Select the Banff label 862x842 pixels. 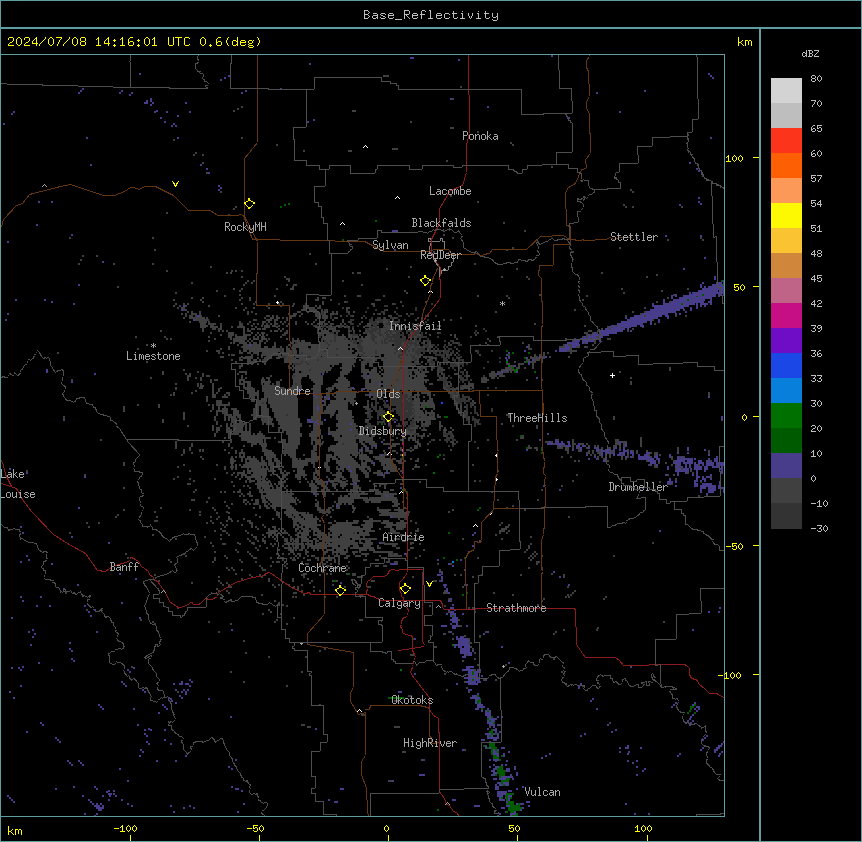[124, 567]
